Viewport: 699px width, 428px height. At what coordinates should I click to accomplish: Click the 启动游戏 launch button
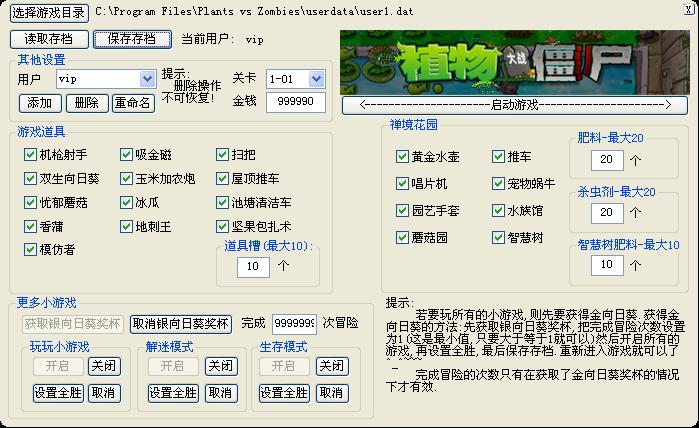(514, 105)
